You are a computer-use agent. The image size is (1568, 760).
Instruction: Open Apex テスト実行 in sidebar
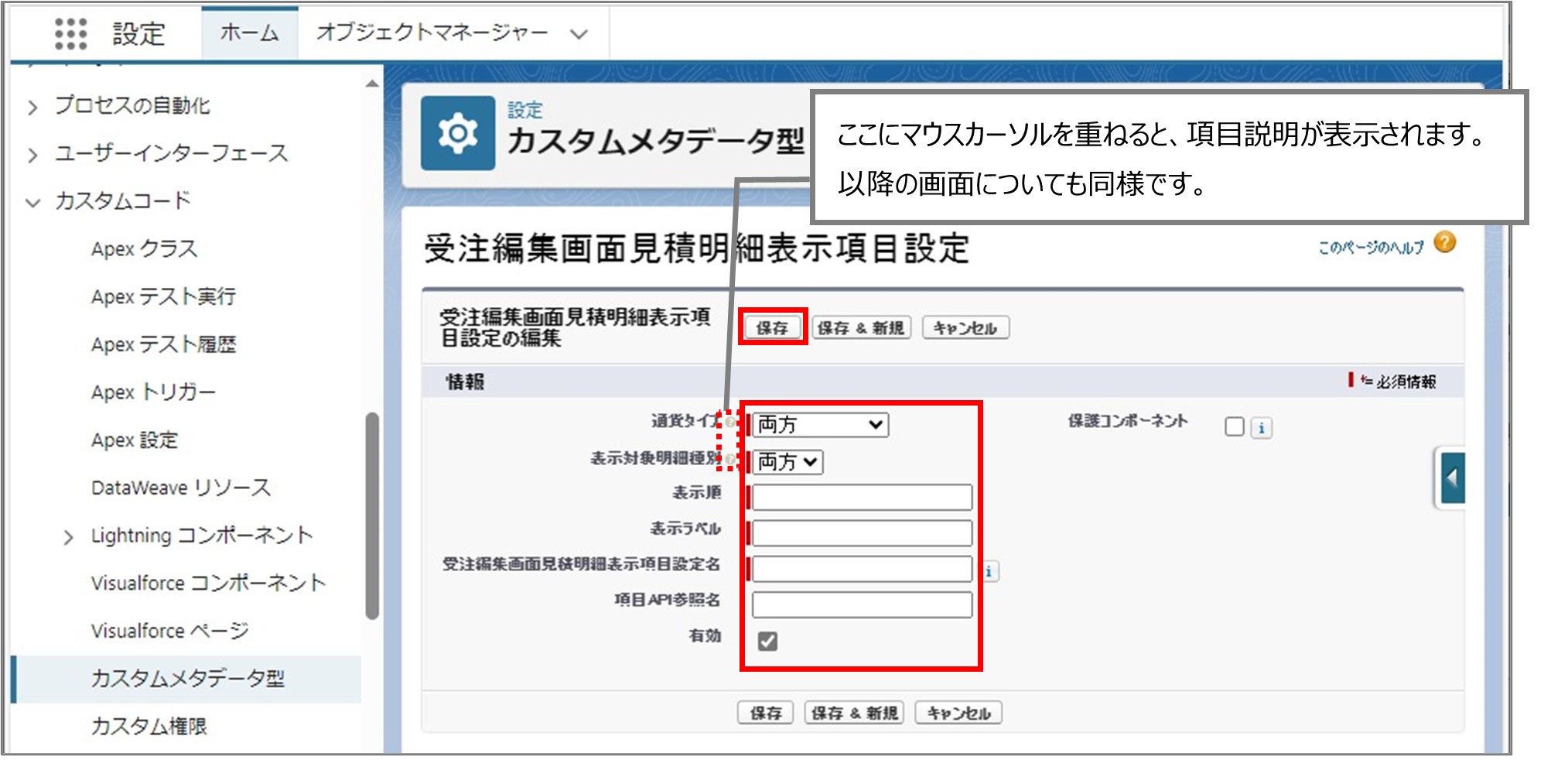tap(163, 296)
